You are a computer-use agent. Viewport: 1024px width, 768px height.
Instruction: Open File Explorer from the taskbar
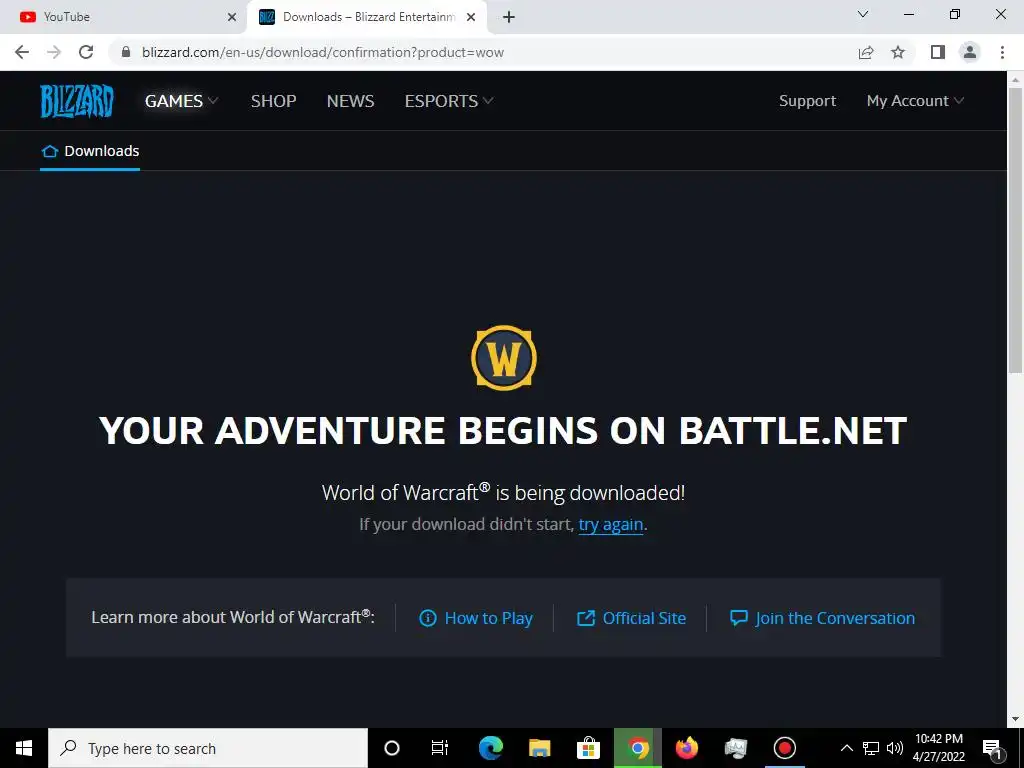[x=539, y=748]
